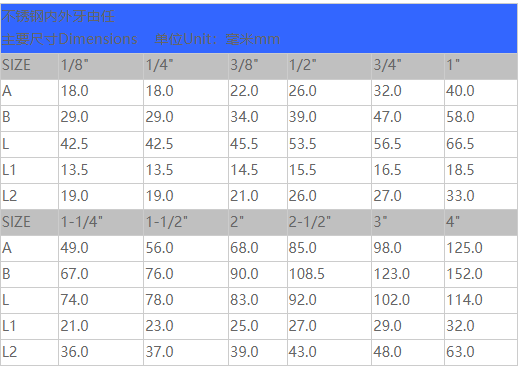Select the 152.0 cell in B row
This screenshot has height=368, width=519.
481,275
